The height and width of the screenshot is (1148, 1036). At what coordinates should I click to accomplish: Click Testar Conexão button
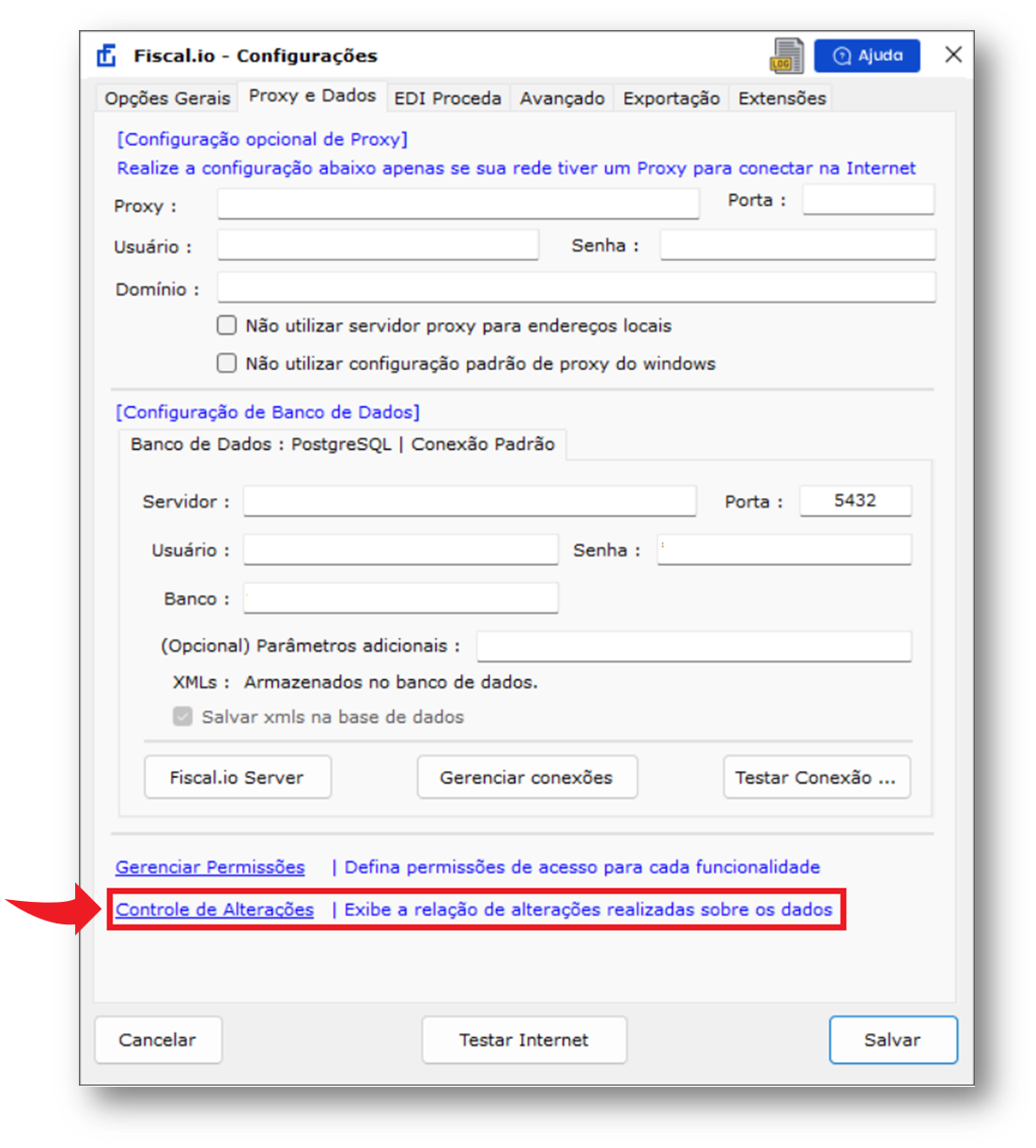[816, 777]
